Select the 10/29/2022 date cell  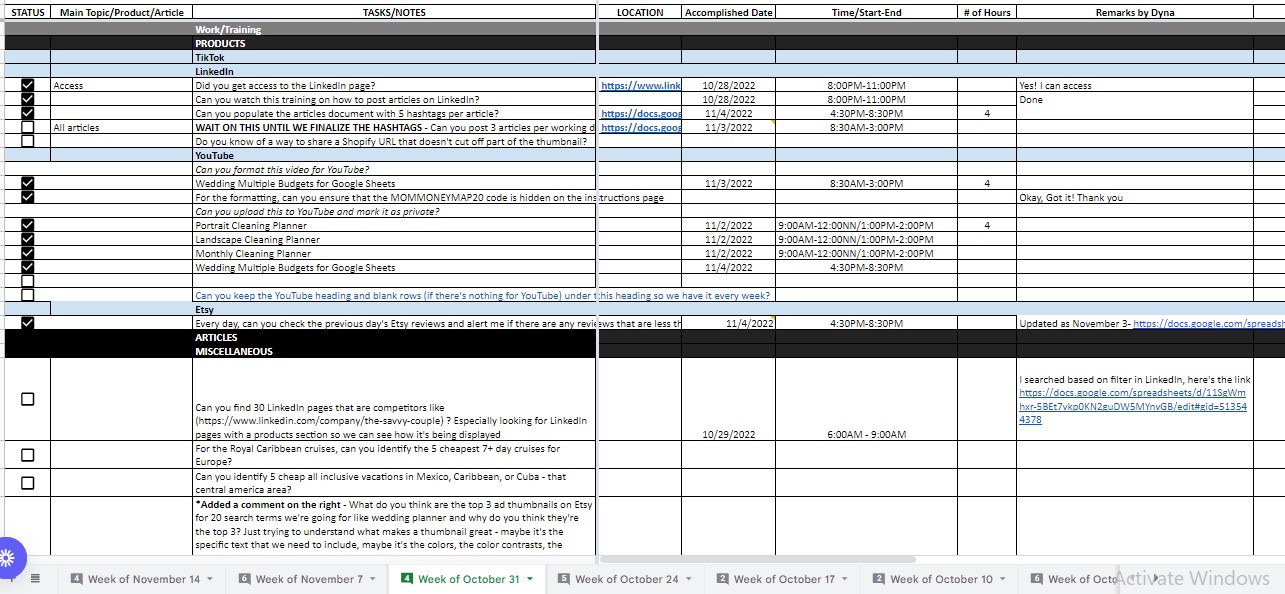(728, 400)
